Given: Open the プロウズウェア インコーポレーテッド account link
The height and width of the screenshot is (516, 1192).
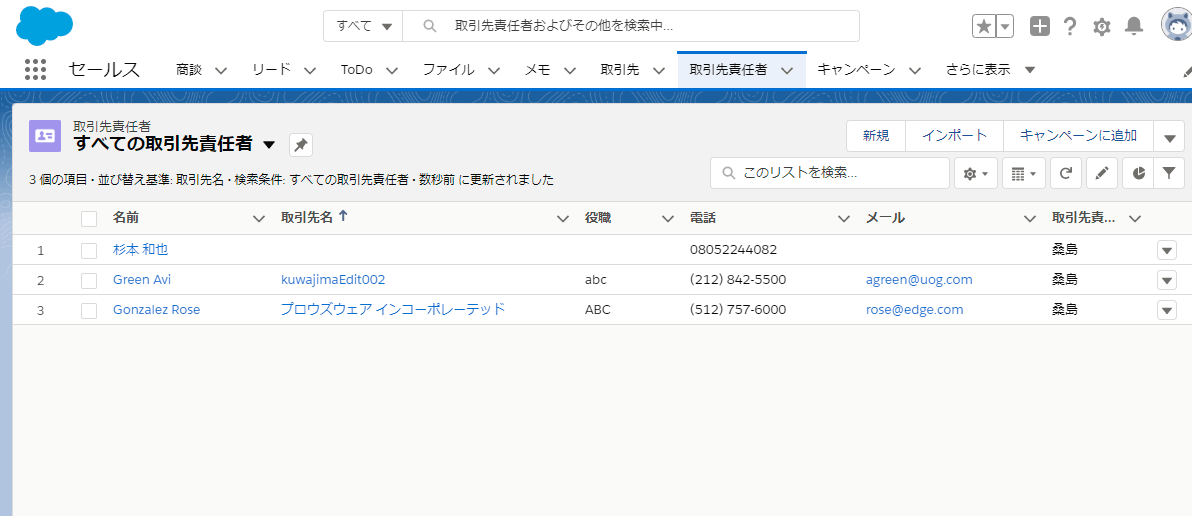Looking at the screenshot, I should click(393, 309).
